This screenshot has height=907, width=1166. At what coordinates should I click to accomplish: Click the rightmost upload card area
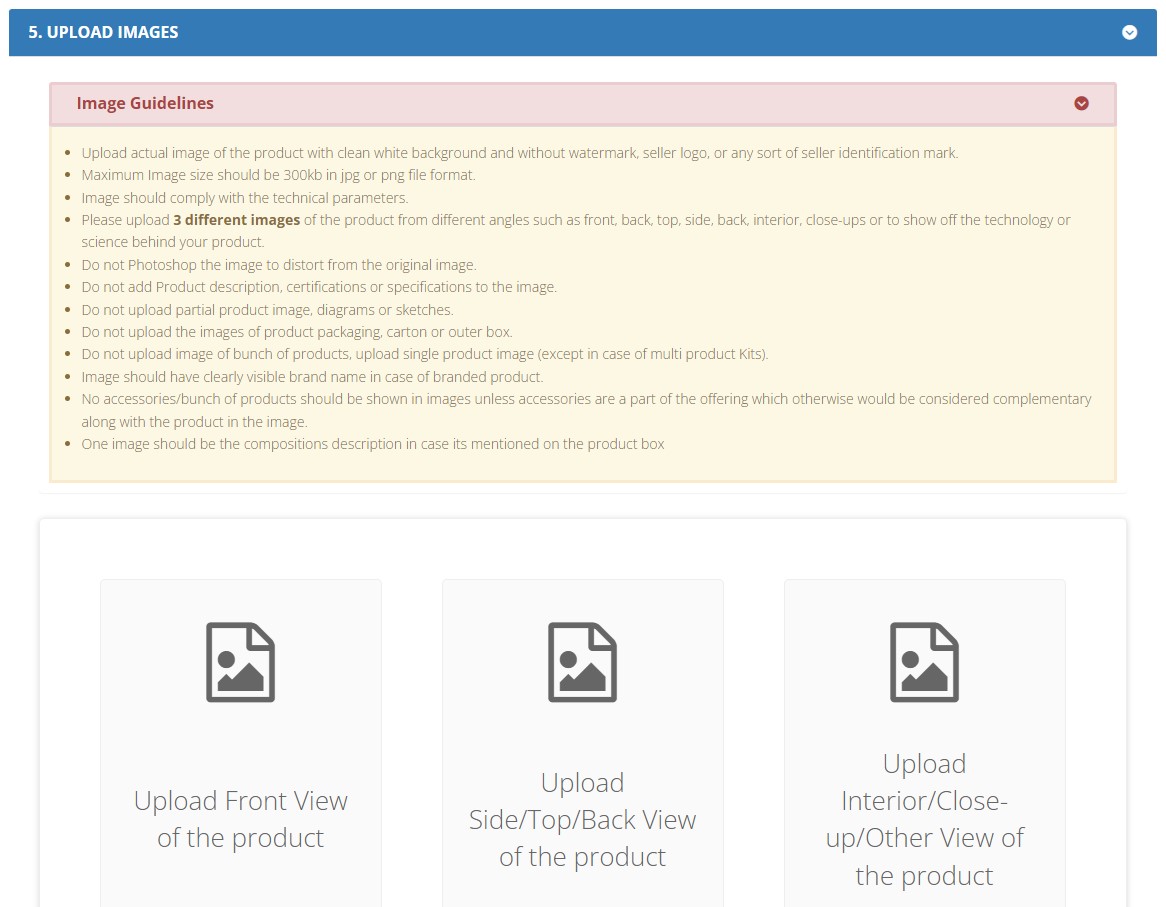click(924, 745)
